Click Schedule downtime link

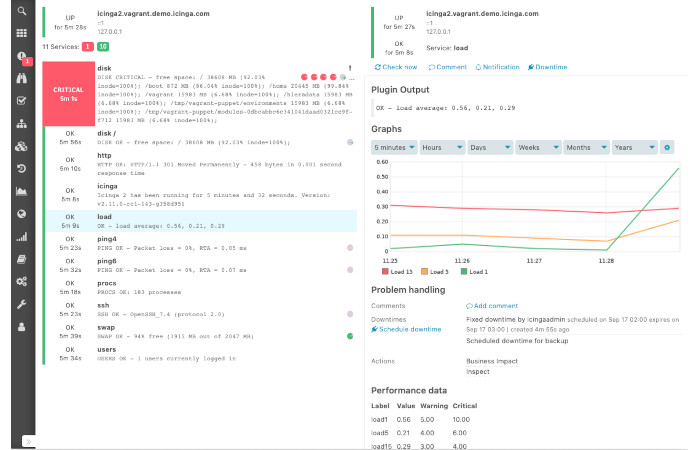pos(406,329)
